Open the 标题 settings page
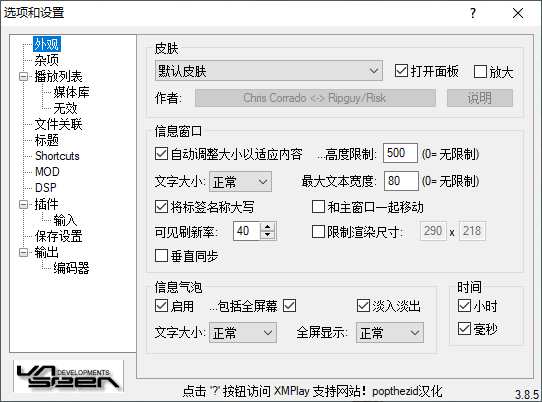This screenshot has height=402, width=542. (47, 140)
